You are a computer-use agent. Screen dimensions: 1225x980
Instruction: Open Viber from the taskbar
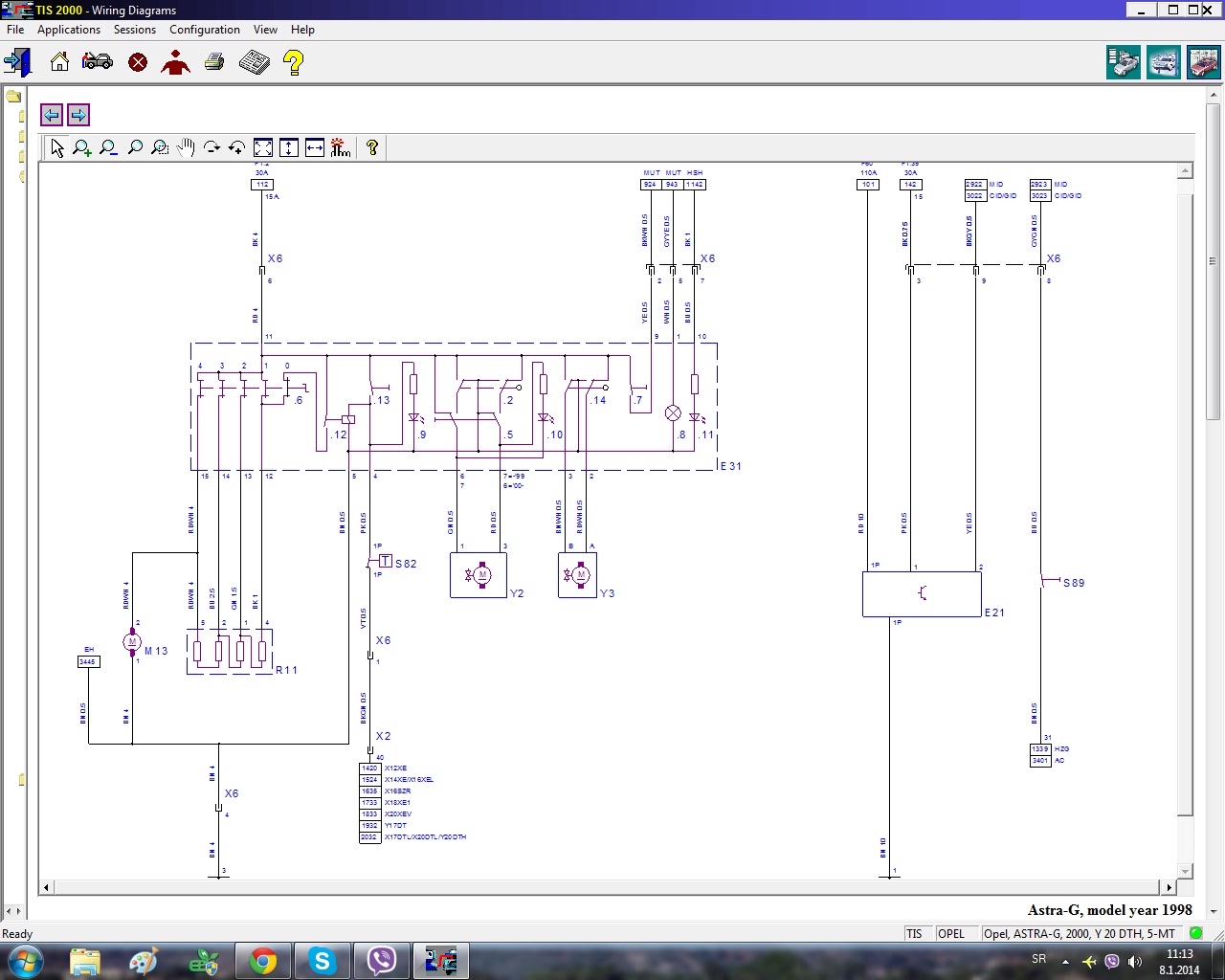click(x=382, y=961)
